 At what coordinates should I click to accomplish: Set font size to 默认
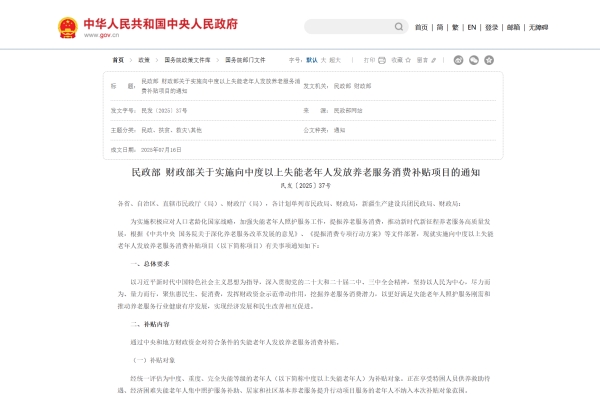click(x=312, y=60)
